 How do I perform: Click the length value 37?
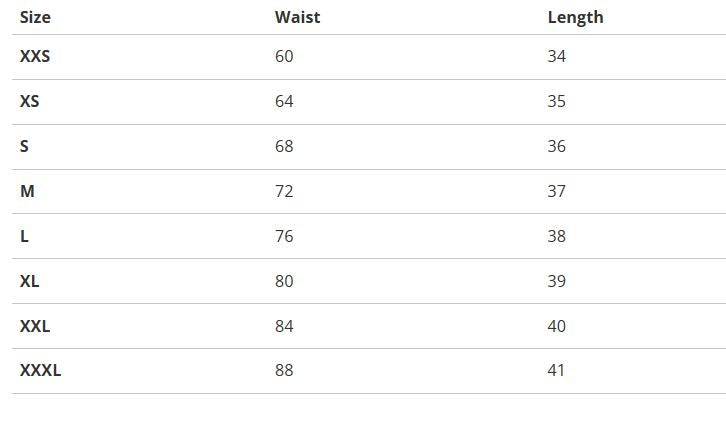[557, 191]
